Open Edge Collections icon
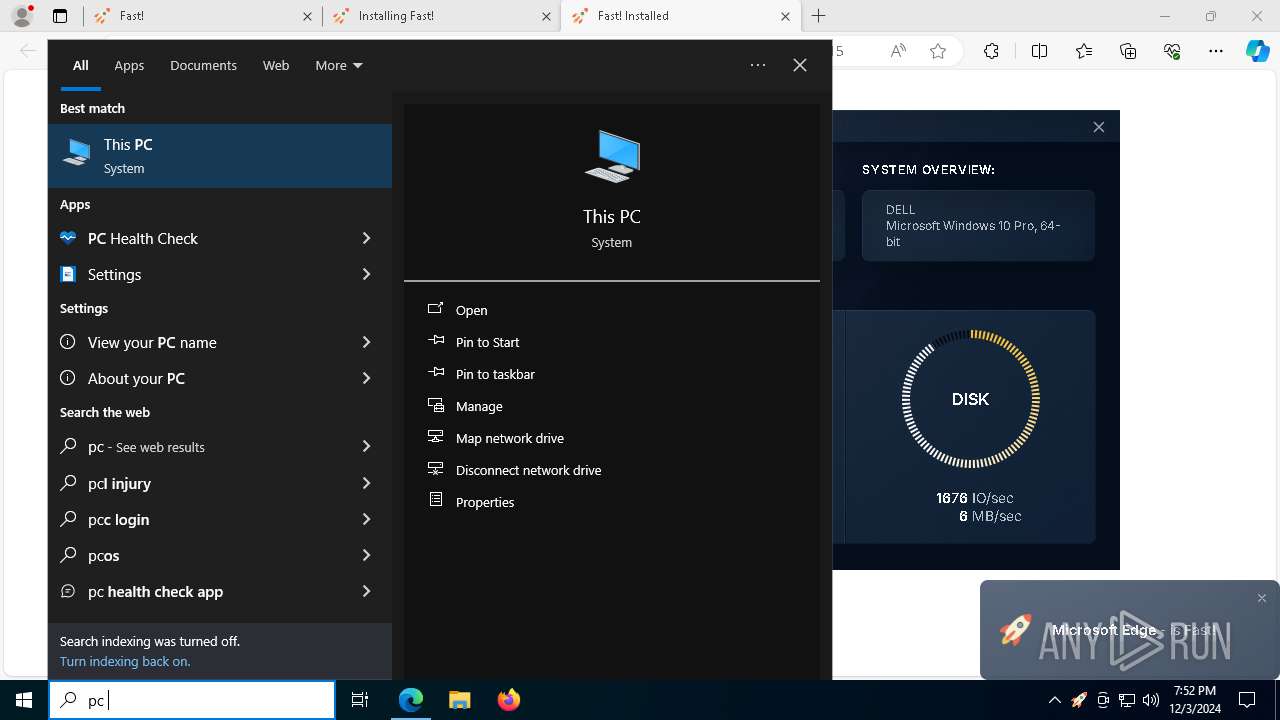 pyautogui.click(x=1128, y=51)
